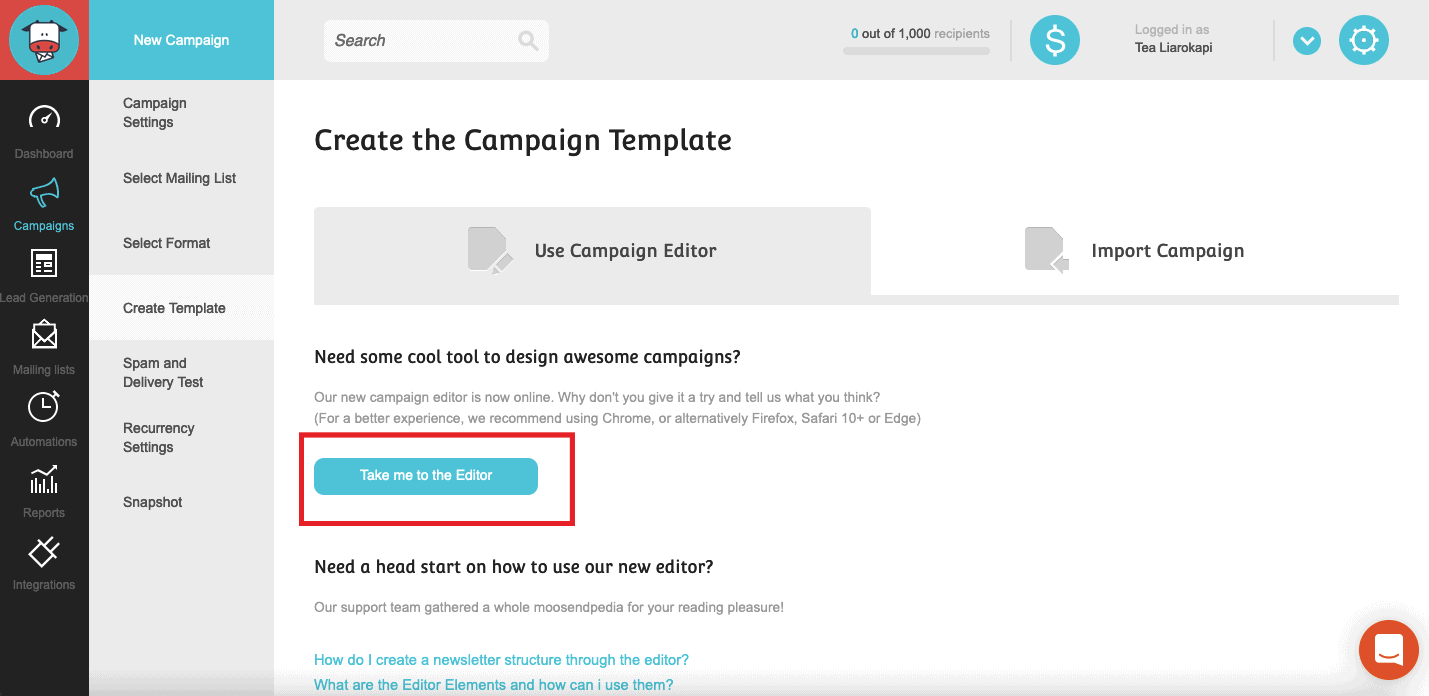Switch to Import Campaign tab
1429x696 pixels.
point(1135,251)
